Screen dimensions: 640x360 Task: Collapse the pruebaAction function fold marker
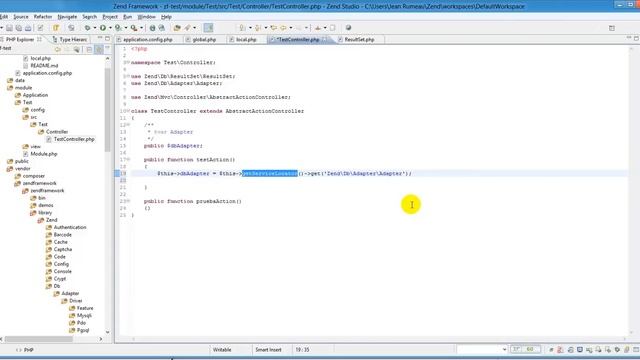128,201
